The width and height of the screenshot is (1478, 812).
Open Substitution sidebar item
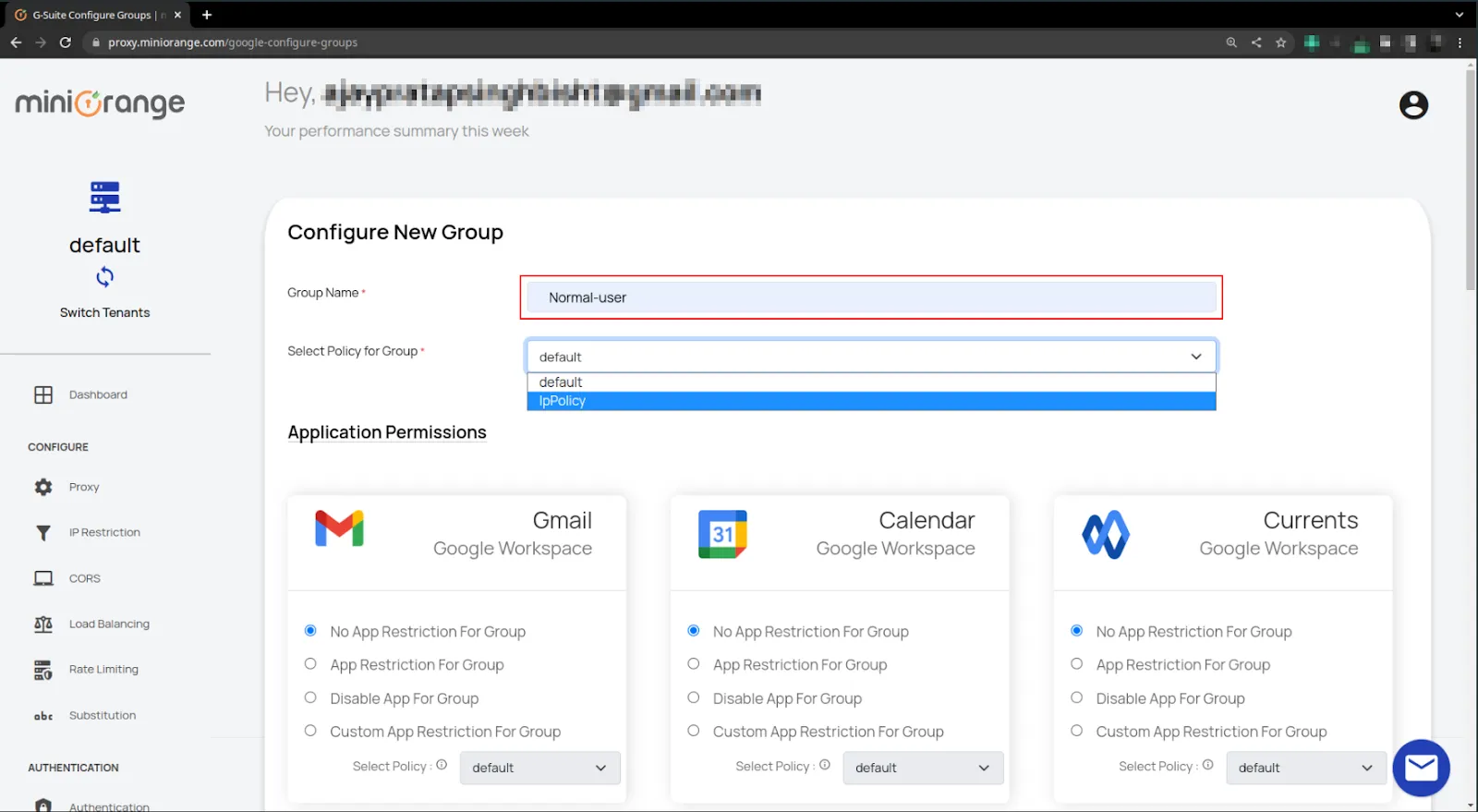[103, 716]
